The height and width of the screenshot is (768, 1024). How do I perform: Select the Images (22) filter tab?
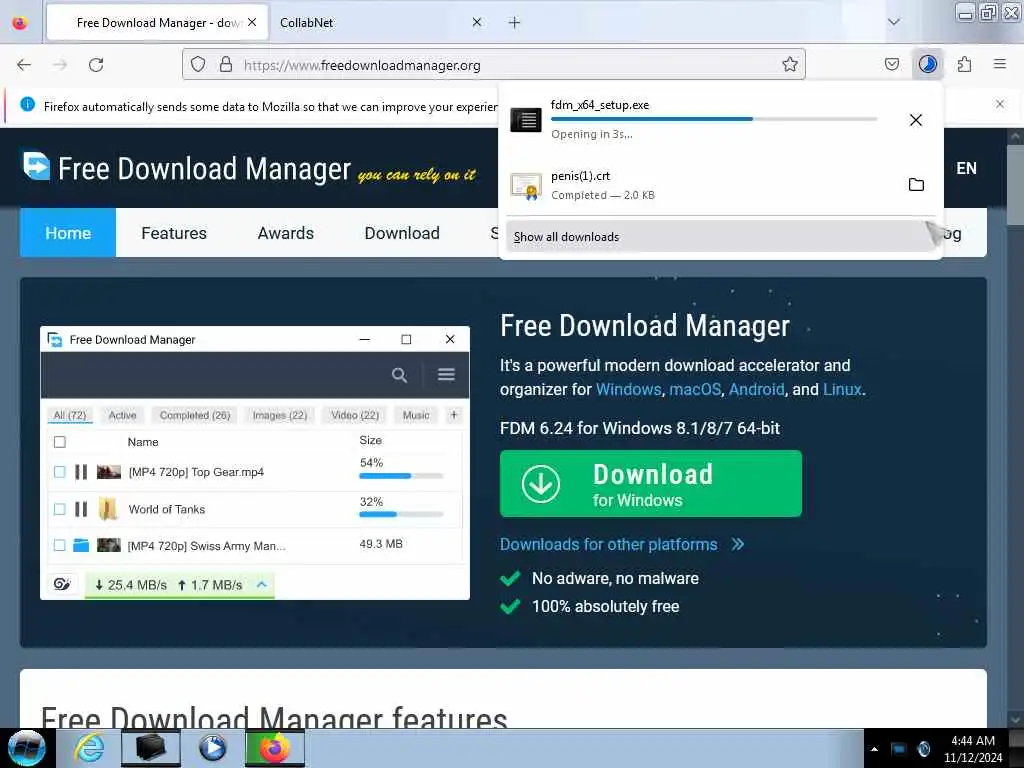(280, 415)
